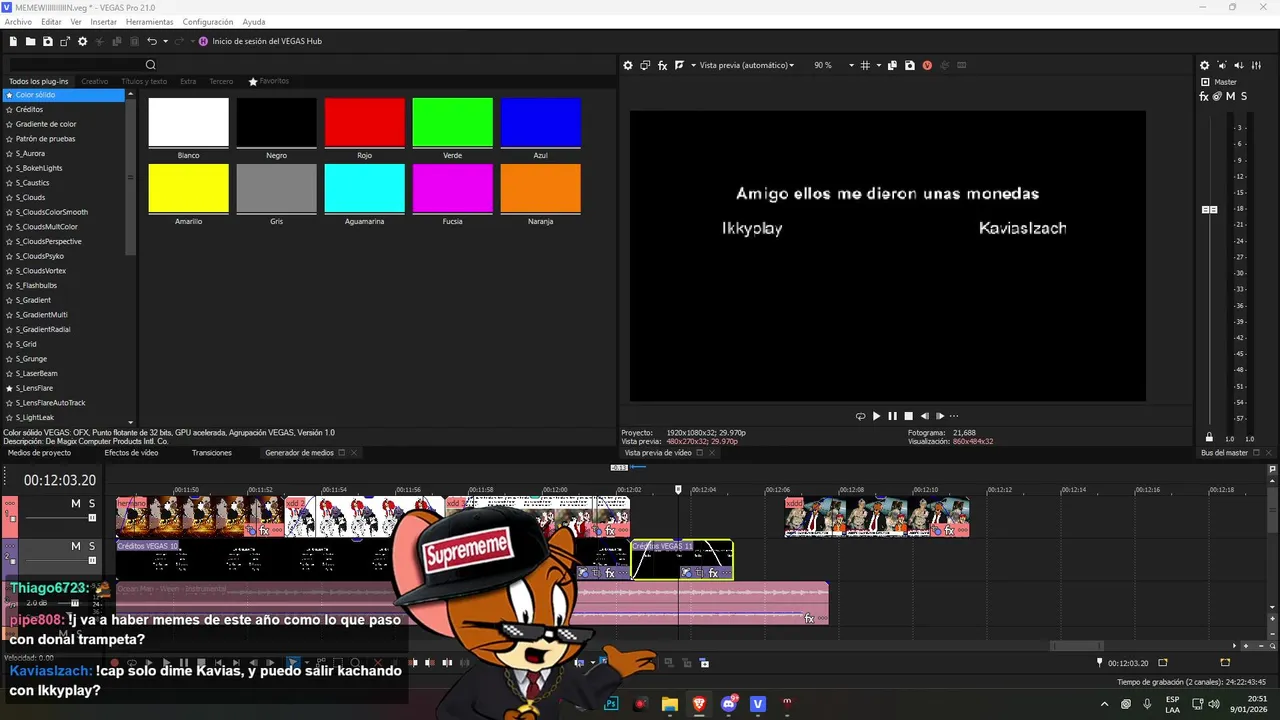
Task: Open a project using the folder icon
Action: 31,41
